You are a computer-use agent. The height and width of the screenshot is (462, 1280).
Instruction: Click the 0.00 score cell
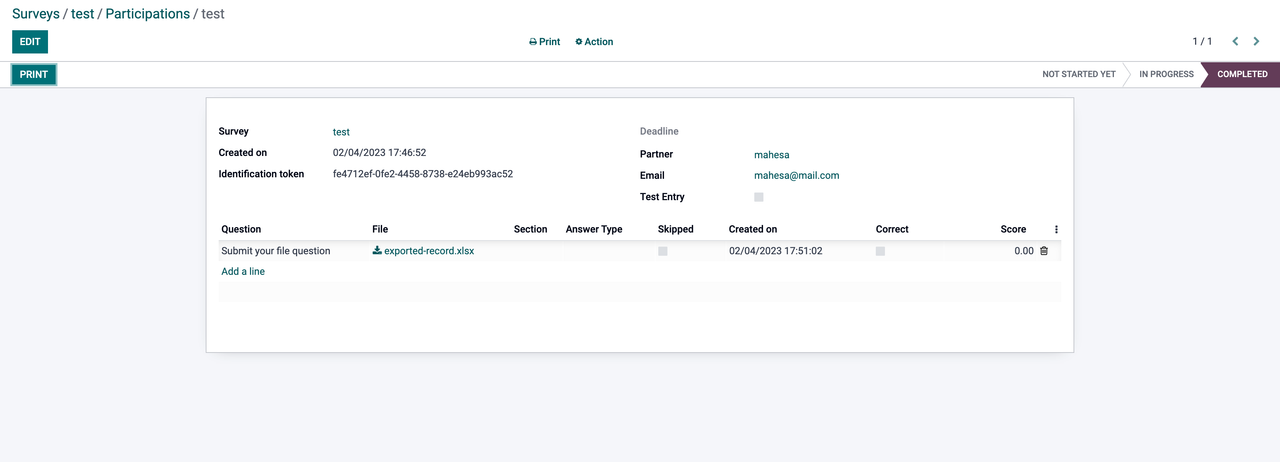click(x=1024, y=251)
